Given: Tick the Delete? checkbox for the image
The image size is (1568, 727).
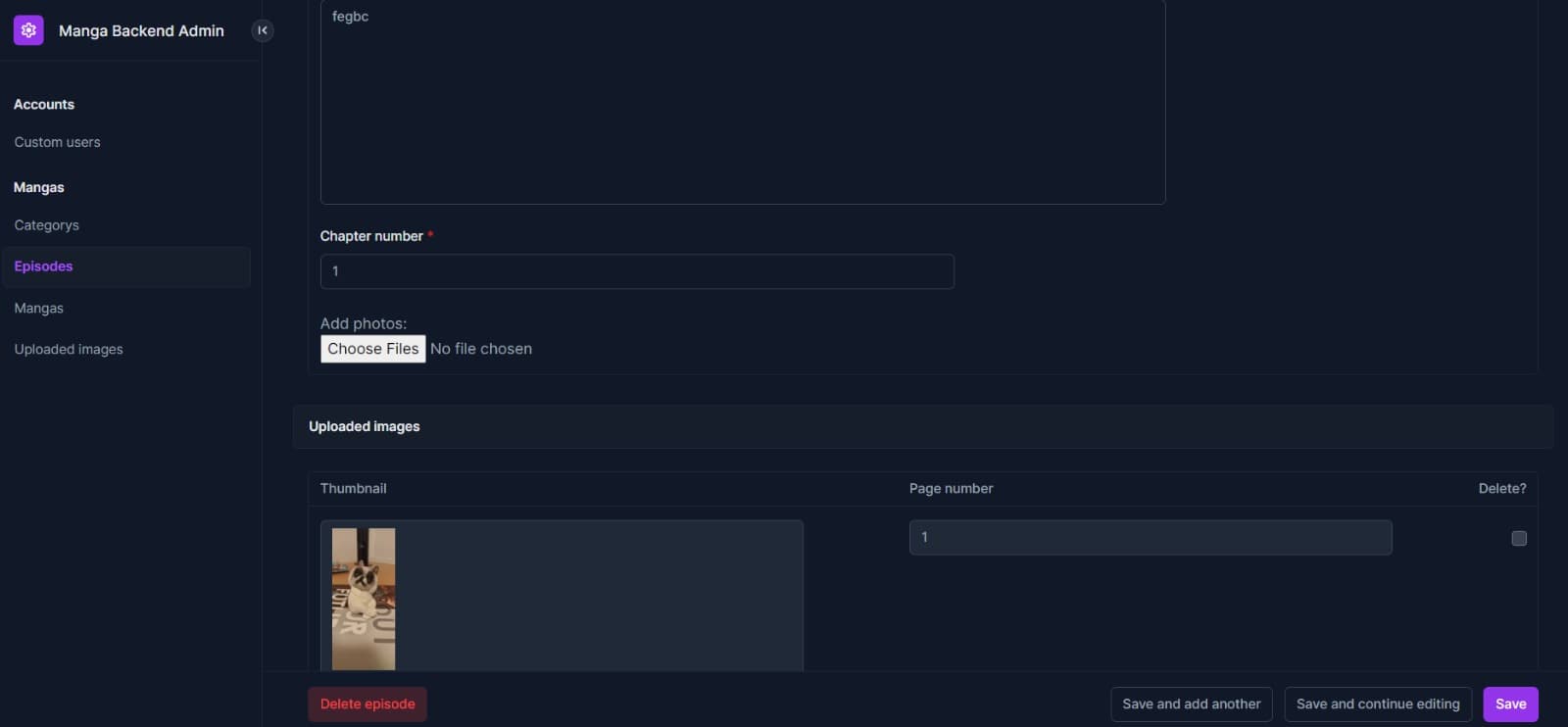Looking at the screenshot, I should point(1518,539).
